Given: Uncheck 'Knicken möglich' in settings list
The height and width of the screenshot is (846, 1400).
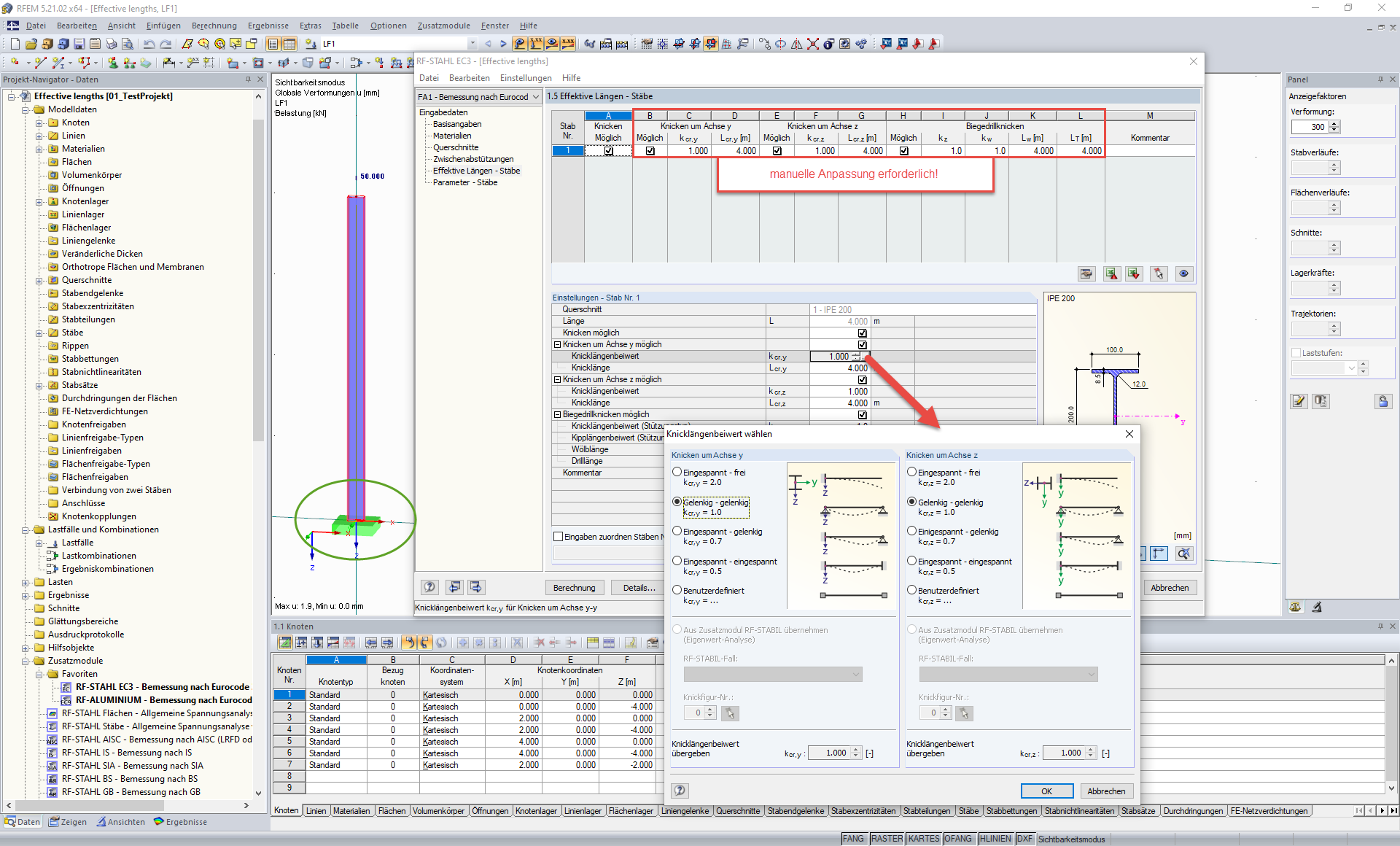Looking at the screenshot, I should (x=862, y=333).
